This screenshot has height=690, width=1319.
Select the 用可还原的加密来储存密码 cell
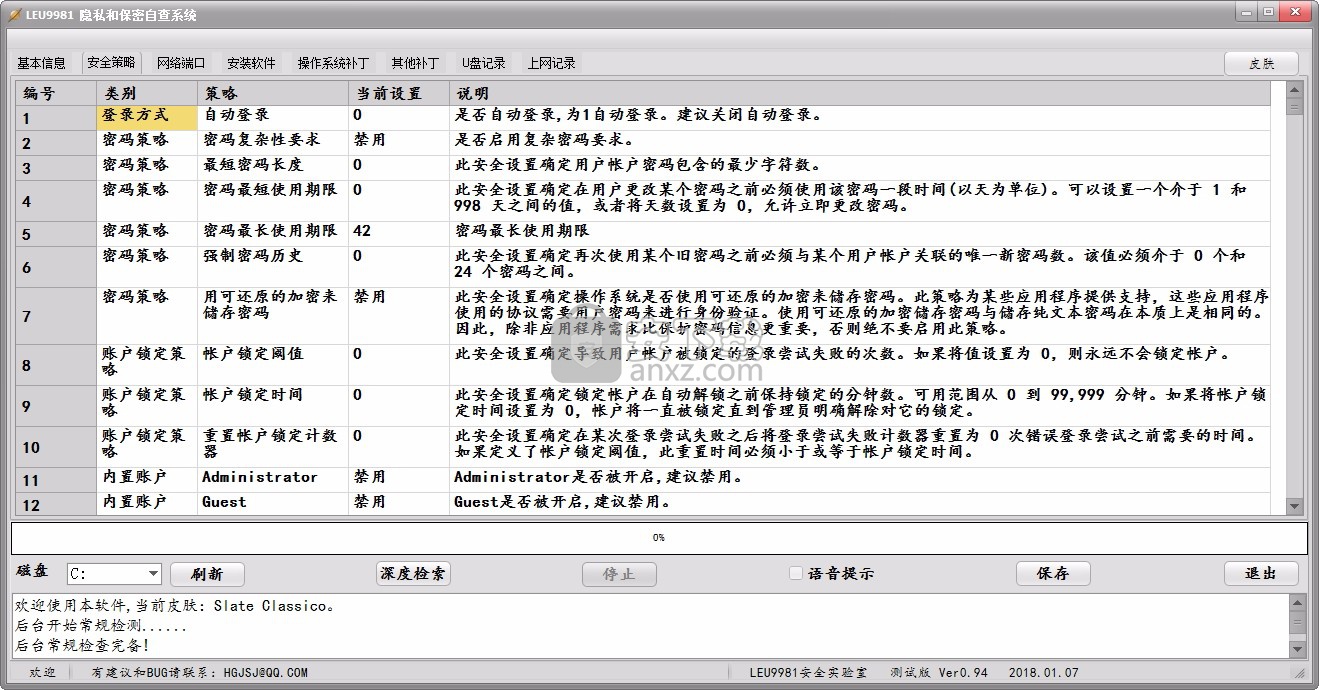(273, 316)
